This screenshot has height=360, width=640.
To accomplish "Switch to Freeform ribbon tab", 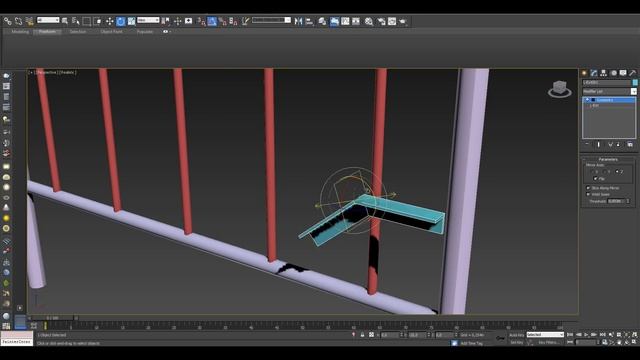I will pyautogui.click(x=47, y=31).
